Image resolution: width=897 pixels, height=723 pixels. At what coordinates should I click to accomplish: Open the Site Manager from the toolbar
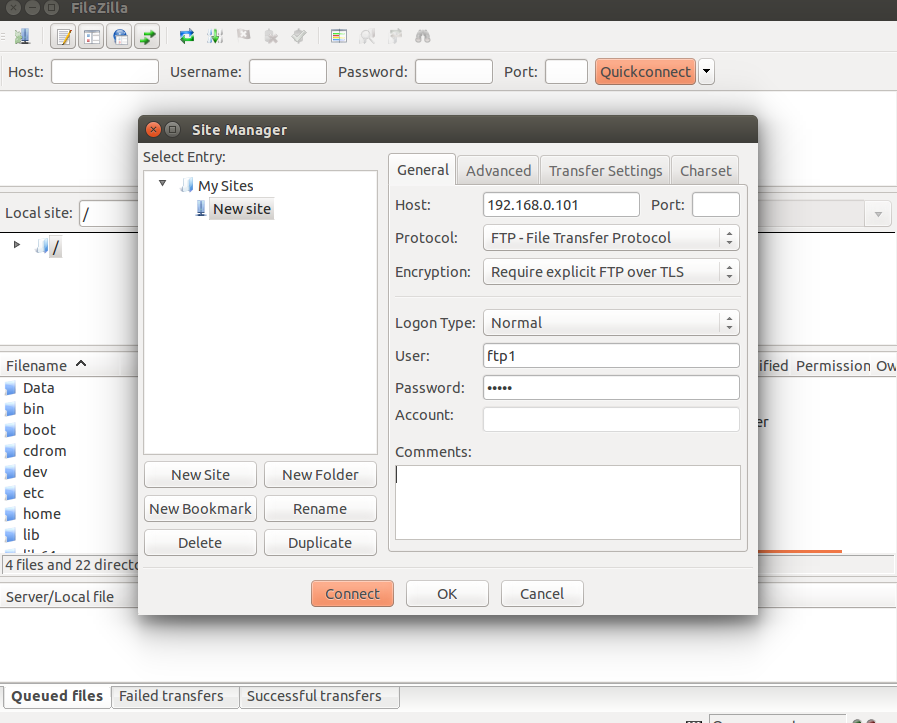pyautogui.click(x=22, y=37)
